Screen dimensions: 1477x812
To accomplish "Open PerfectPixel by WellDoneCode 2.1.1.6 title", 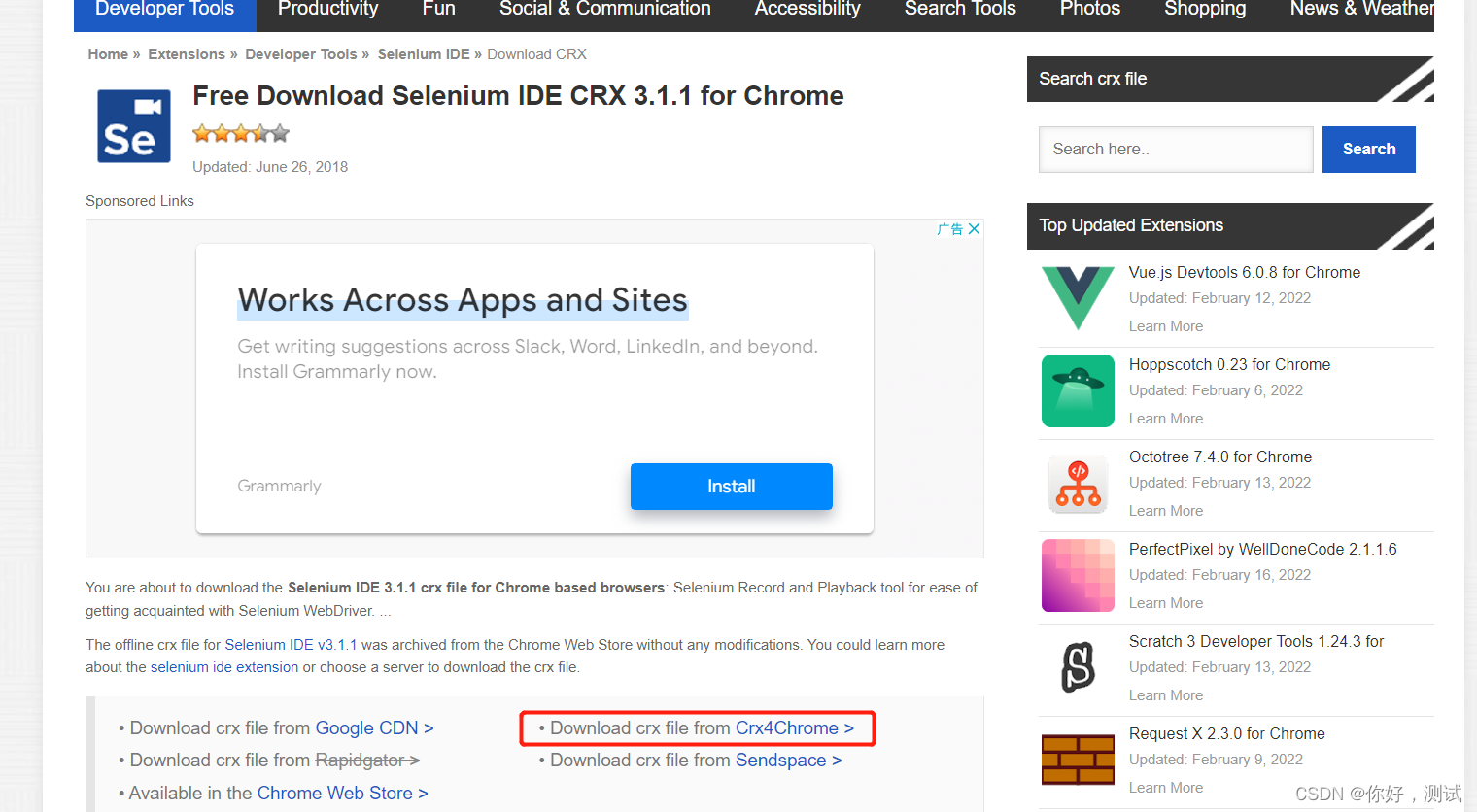I will [1263, 550].
